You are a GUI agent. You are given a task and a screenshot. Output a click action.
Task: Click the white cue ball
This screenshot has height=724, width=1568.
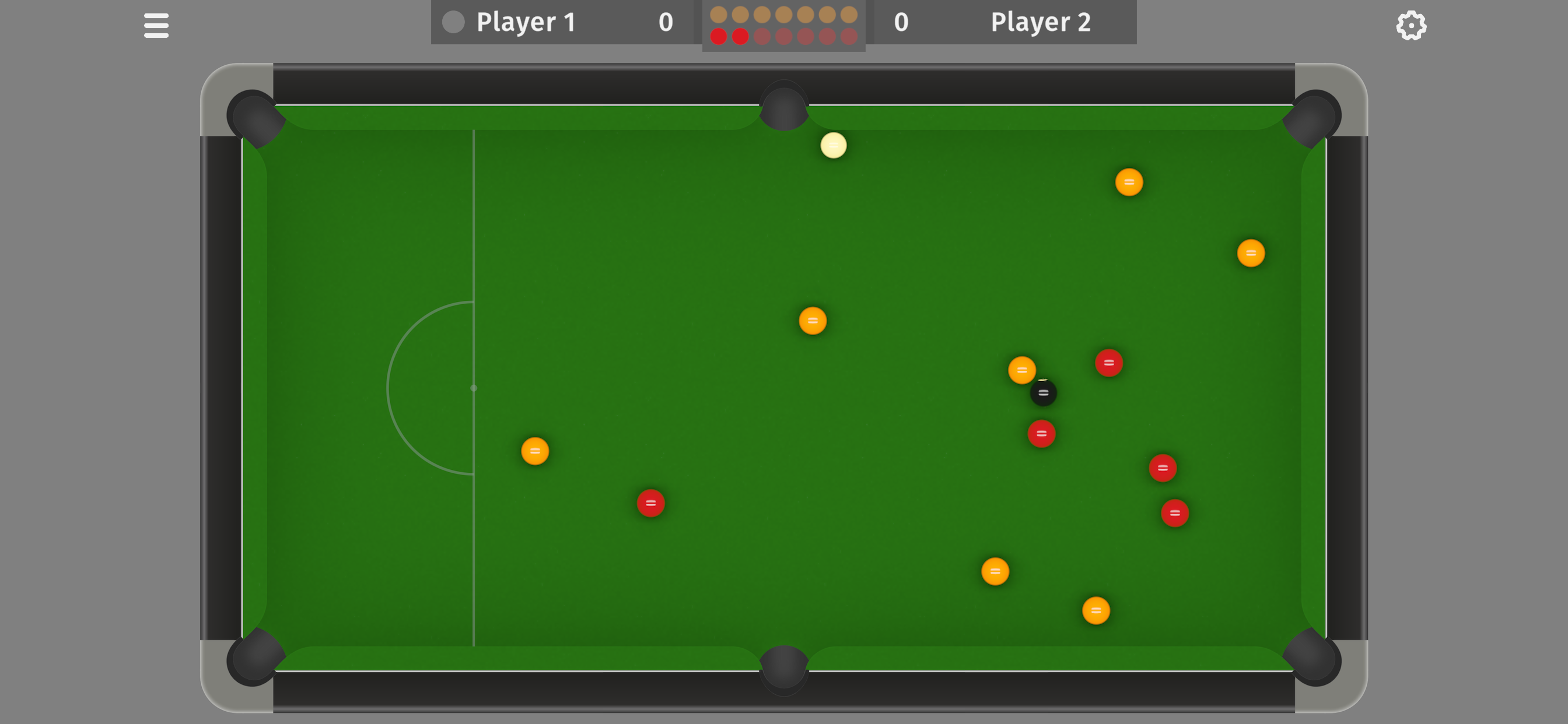coord(834,145)
